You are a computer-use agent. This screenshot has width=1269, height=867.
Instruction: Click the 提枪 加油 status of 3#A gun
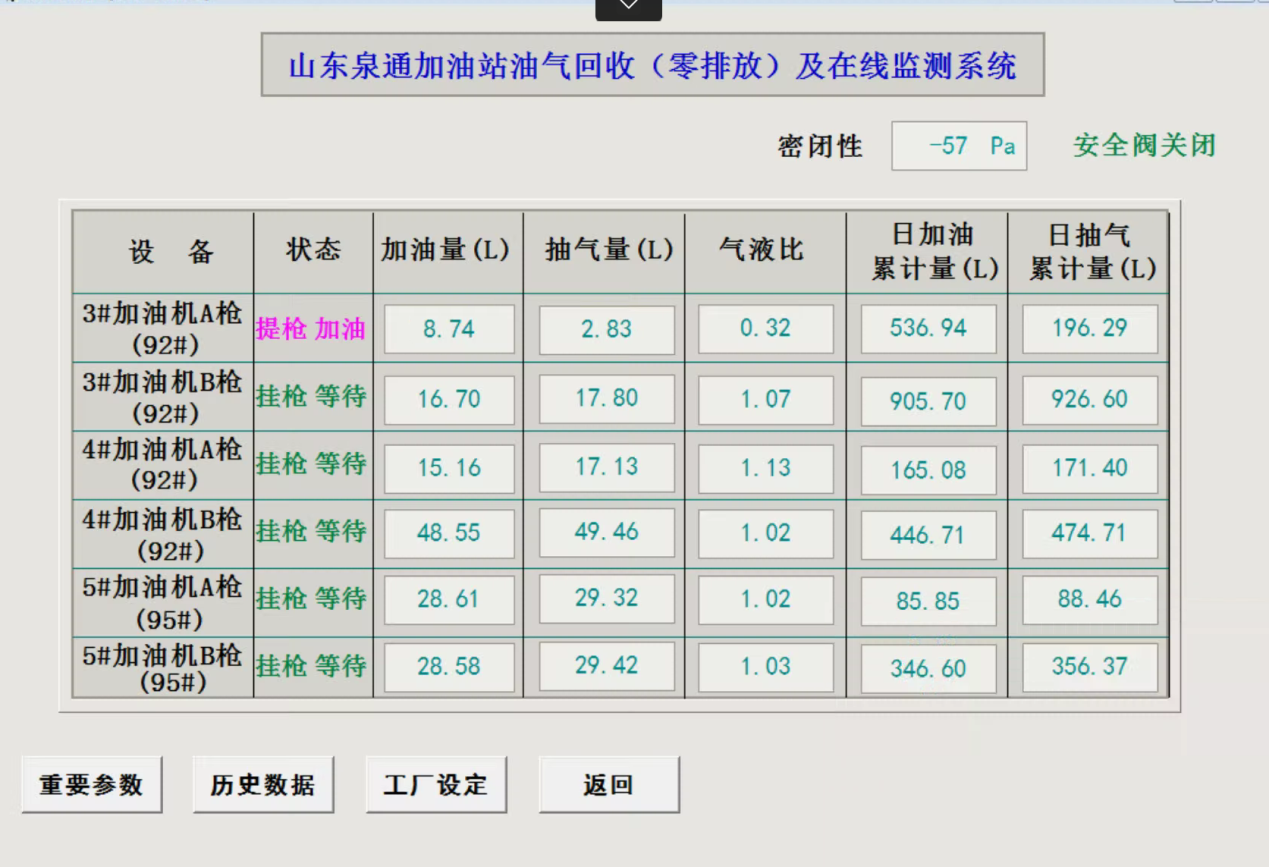tap(311, 329)
